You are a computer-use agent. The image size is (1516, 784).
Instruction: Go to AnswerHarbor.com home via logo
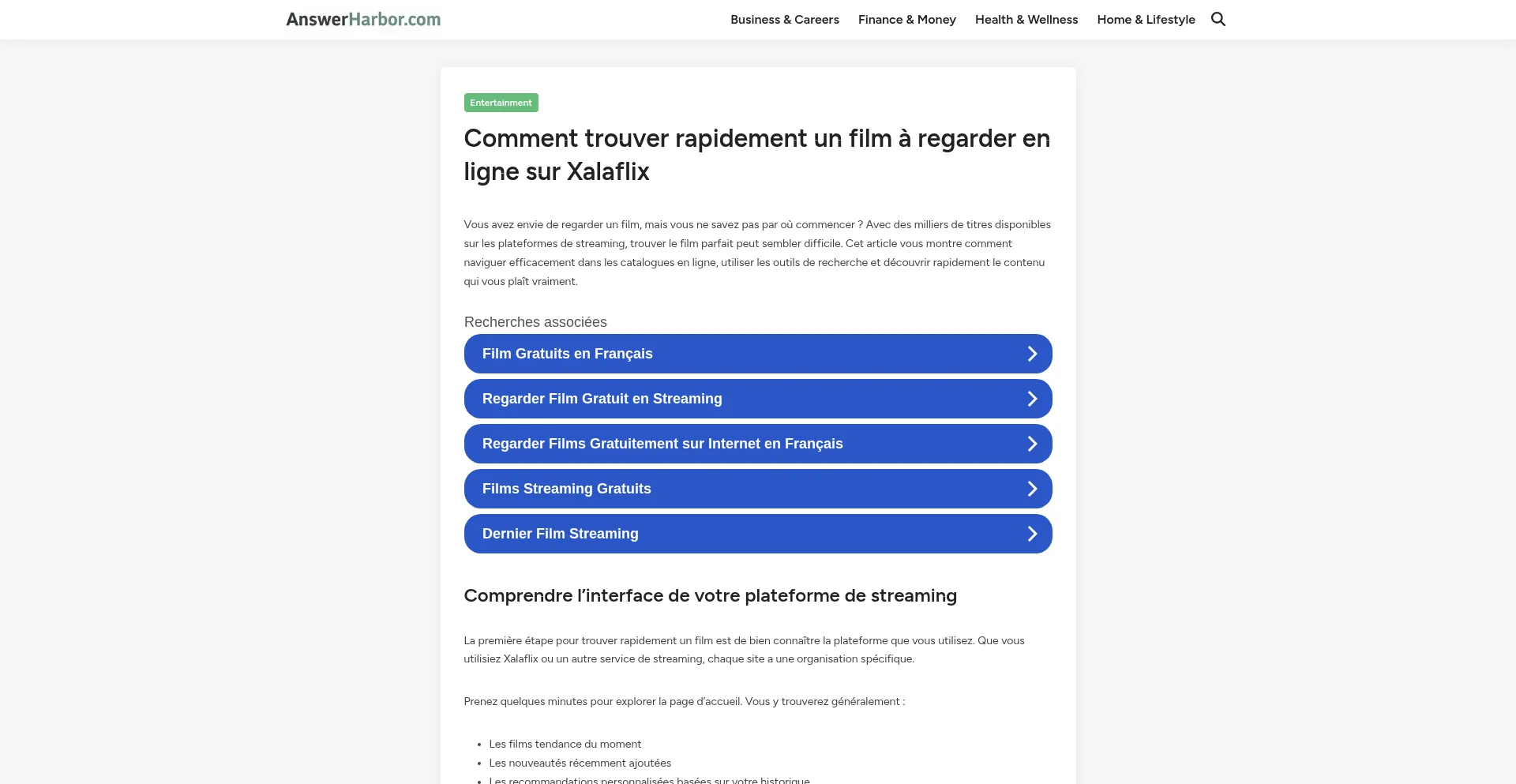coord(363,19)
